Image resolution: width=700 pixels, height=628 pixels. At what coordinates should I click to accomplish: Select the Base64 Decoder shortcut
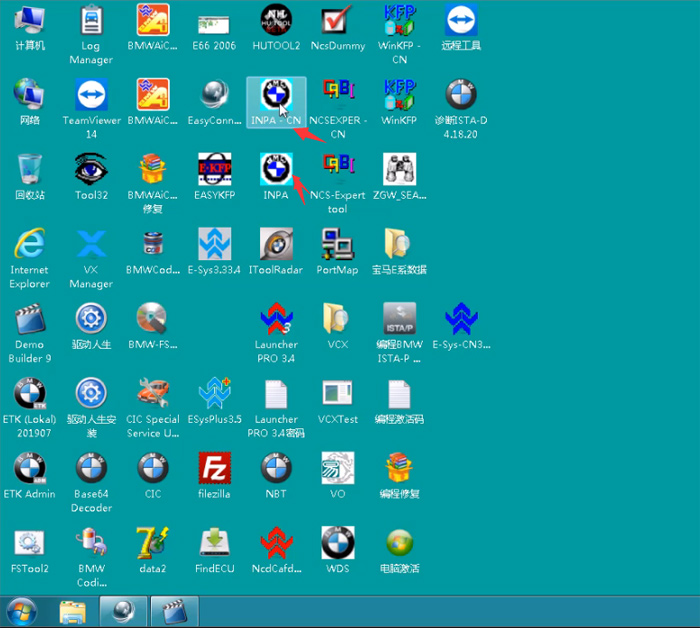coord(91,483)
